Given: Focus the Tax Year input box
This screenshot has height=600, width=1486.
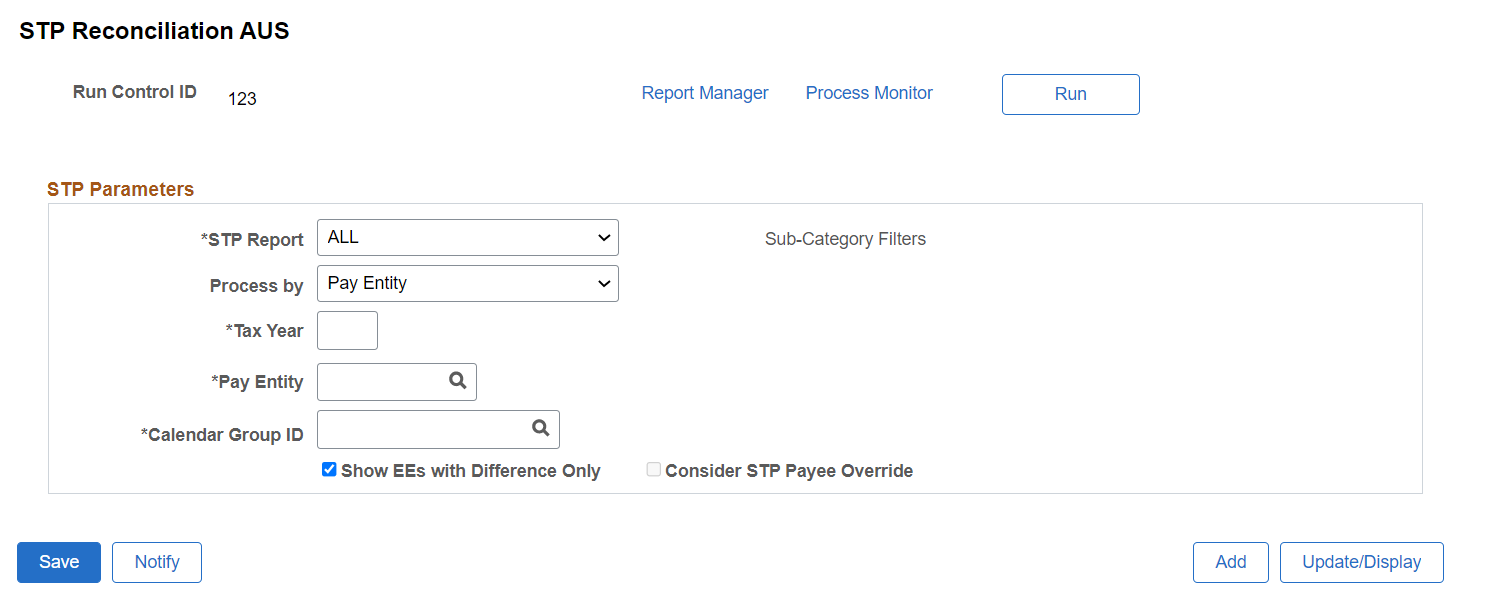Looking at the screenshot, I should pos(347,330).
